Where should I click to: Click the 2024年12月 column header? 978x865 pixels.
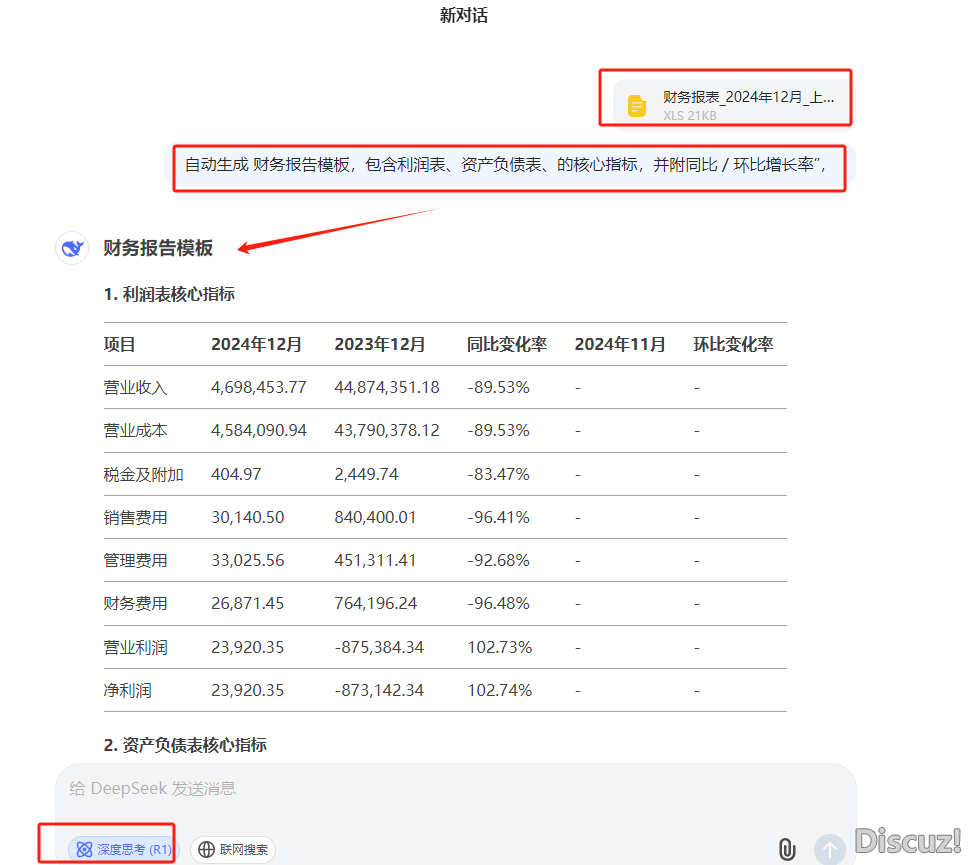[x=256, y=344]
